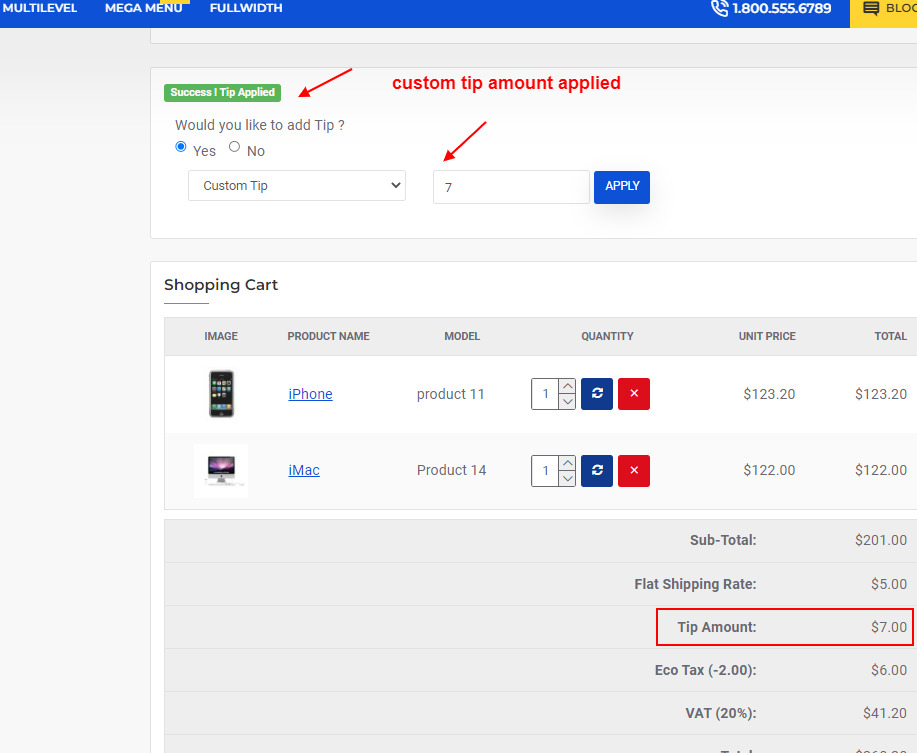917x753 pixels.
Task: Navigate to the FULLWIDTH page
Action: pyautogui.click(x=246, y=7)
